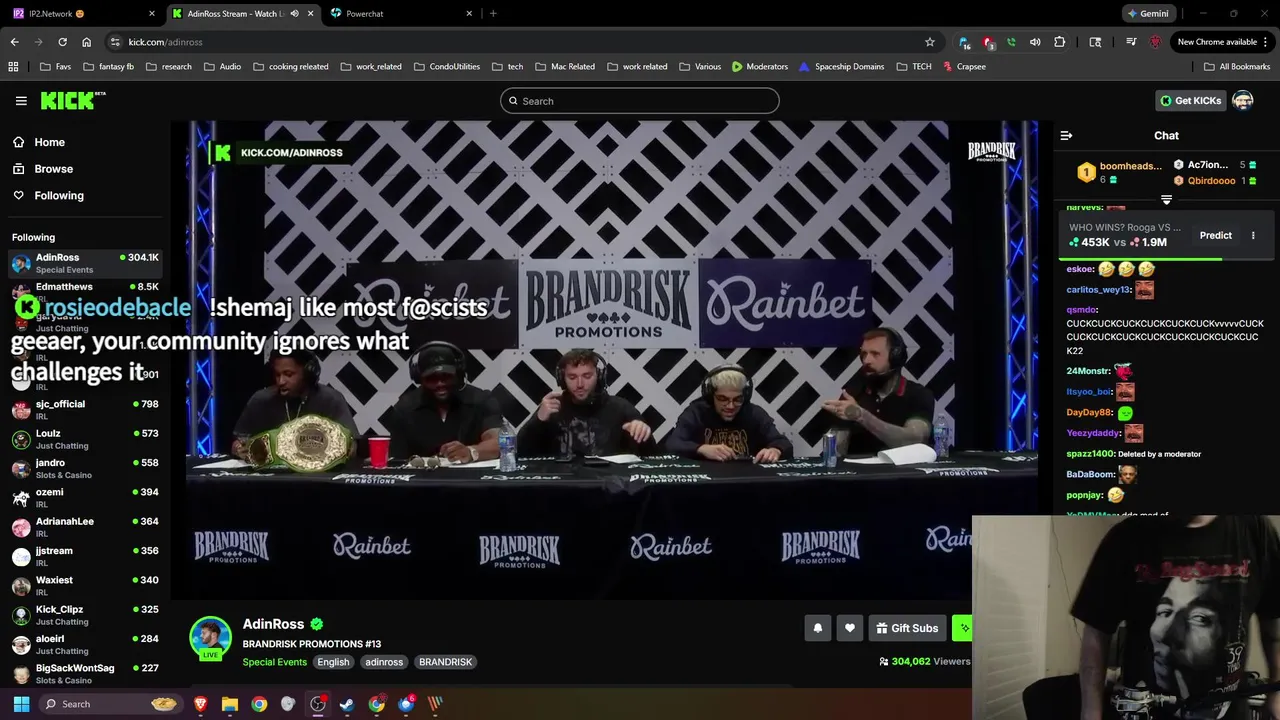The image size is (1280, 720).
Task: Open Windows Start menu
Action: [x=21, y=704]
